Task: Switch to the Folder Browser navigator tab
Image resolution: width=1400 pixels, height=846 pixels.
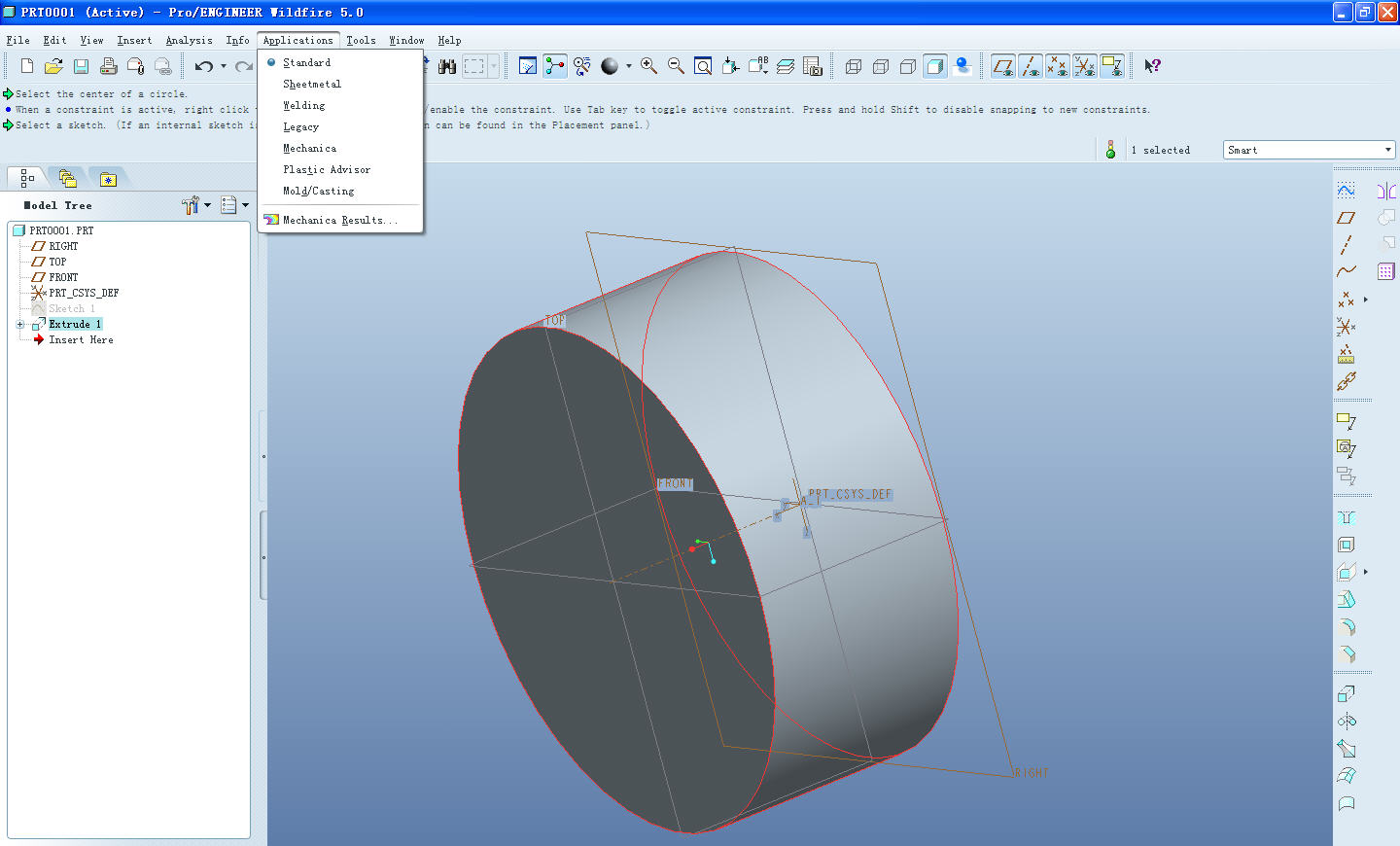Action: coord(67,178)
